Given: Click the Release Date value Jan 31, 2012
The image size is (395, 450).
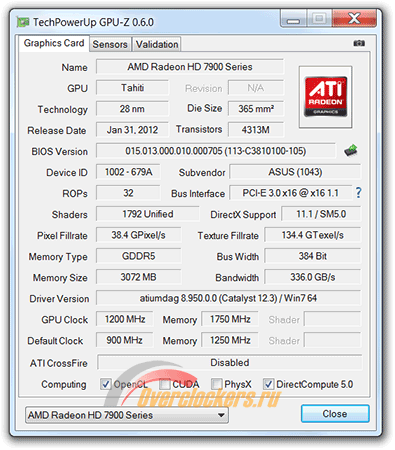Looking at the screenshot, I should click(x=132, y=130).
